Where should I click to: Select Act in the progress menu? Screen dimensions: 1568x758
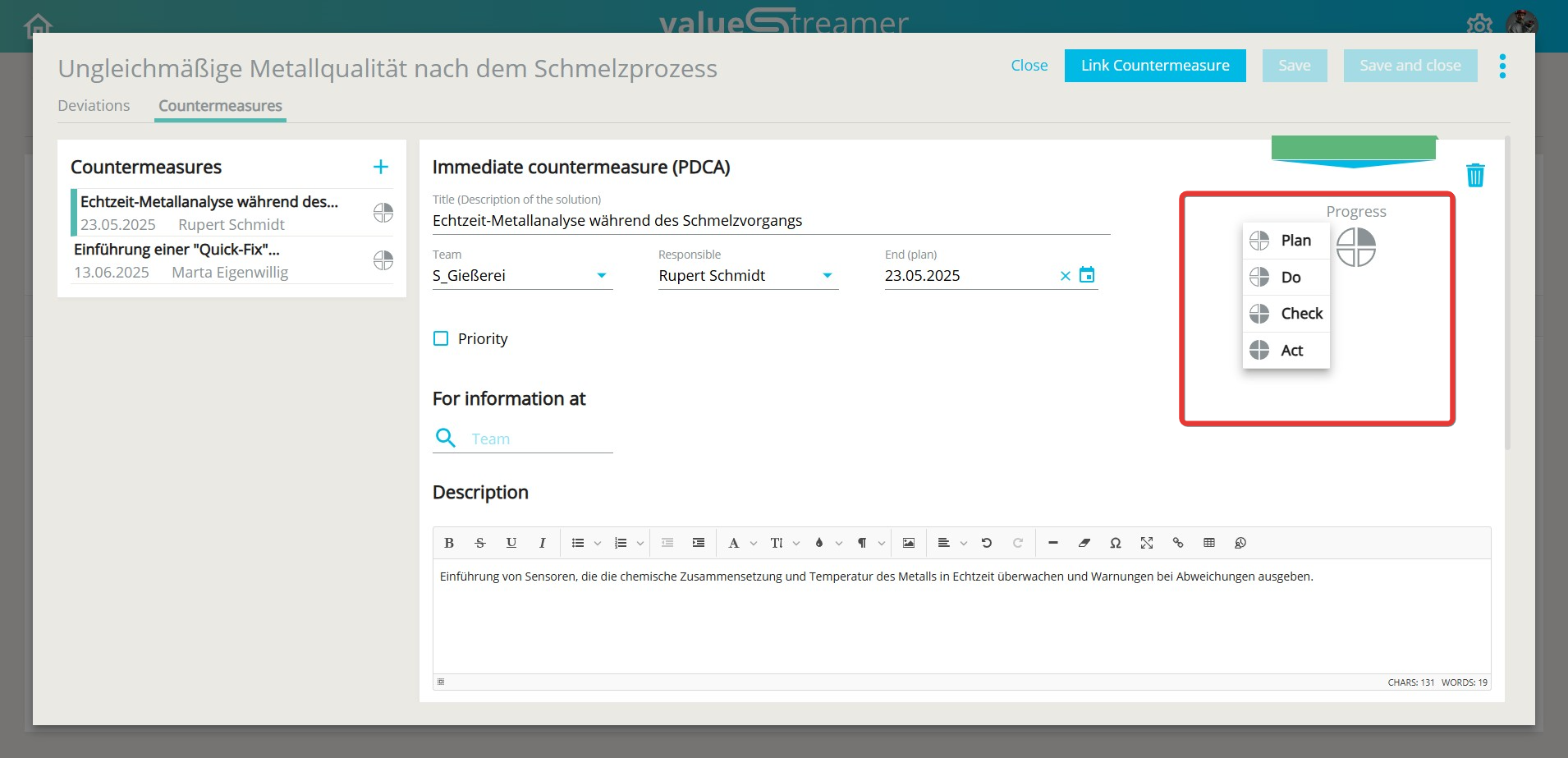[1286, 351]
